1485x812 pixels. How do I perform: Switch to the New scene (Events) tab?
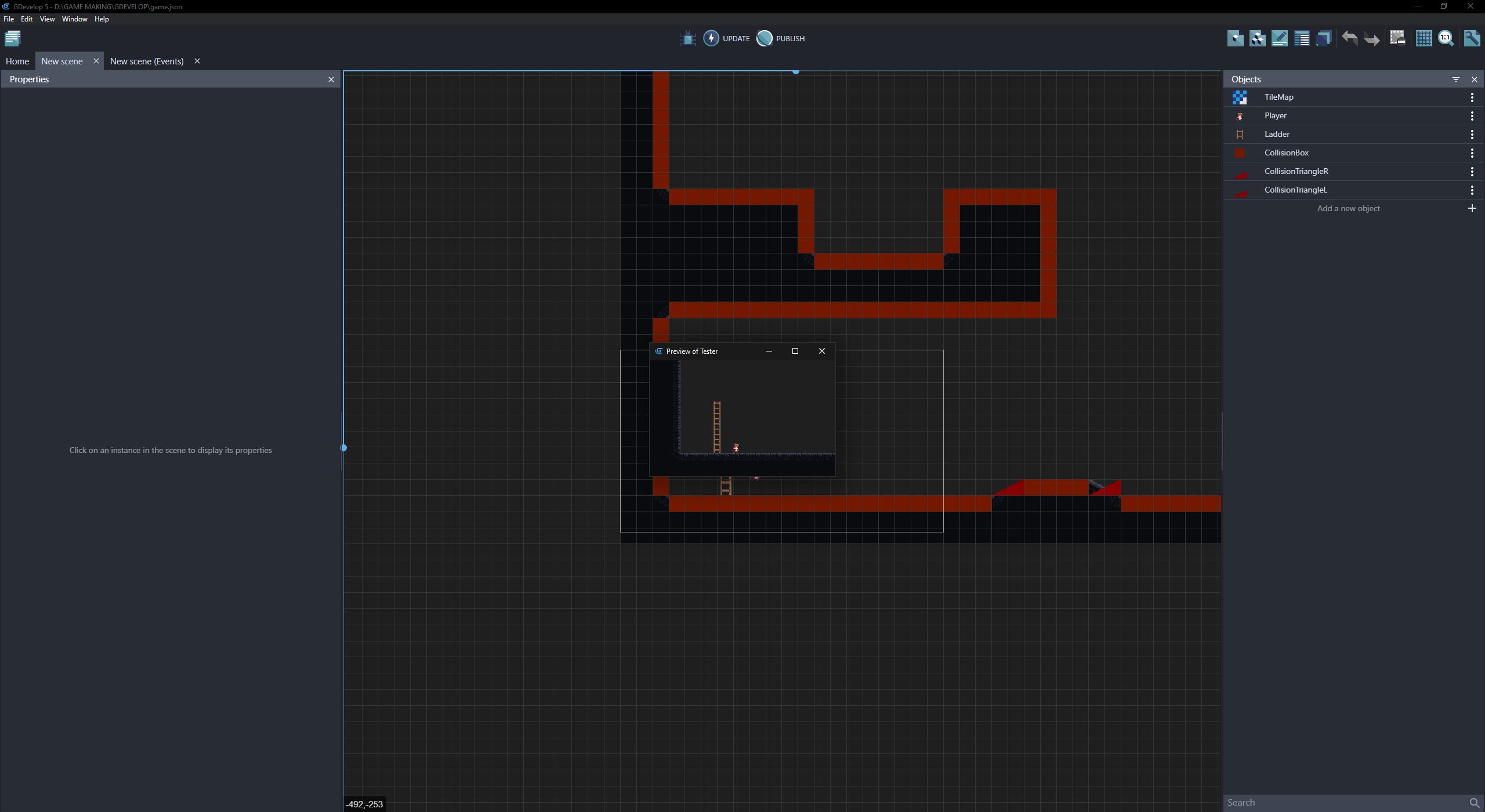click(146, 61)
